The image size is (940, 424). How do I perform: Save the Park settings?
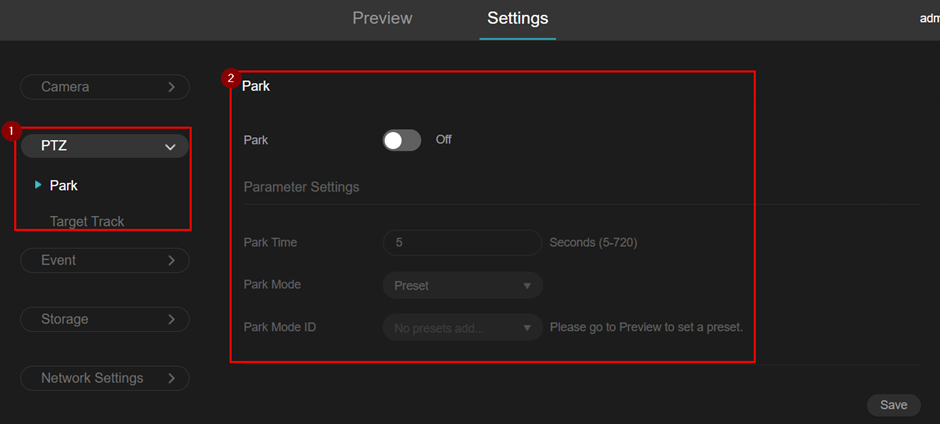point(893,405)
